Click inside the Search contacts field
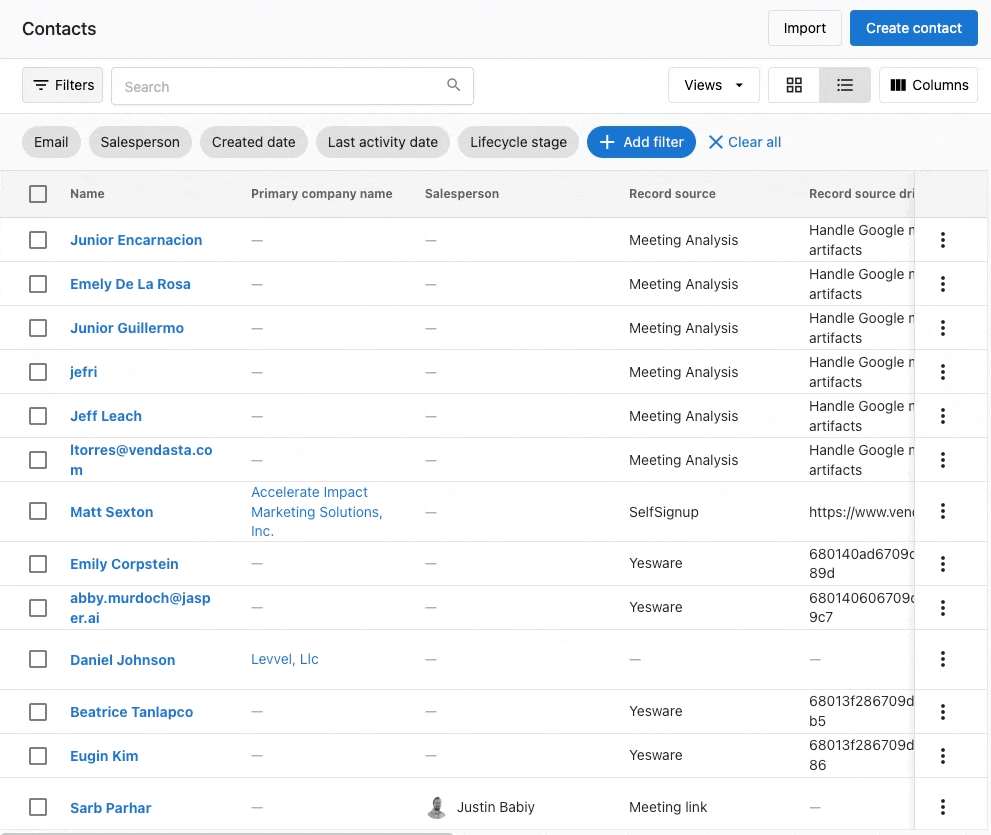Screen dimensions: 991x835 pyautogui.click(x=280, y=86)
